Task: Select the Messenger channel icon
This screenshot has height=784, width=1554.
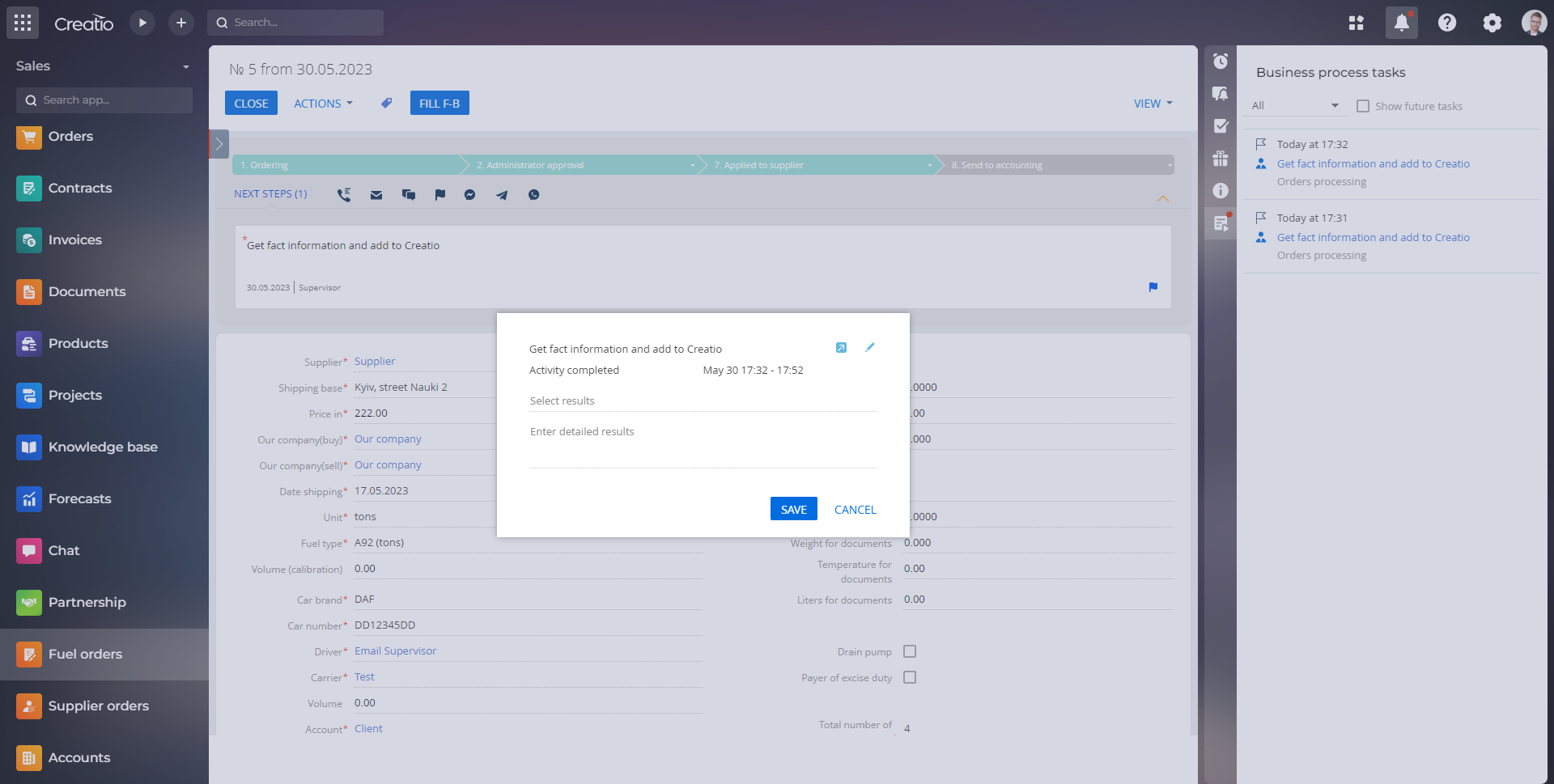Action: pyautogui.click(x=469, y=194)
